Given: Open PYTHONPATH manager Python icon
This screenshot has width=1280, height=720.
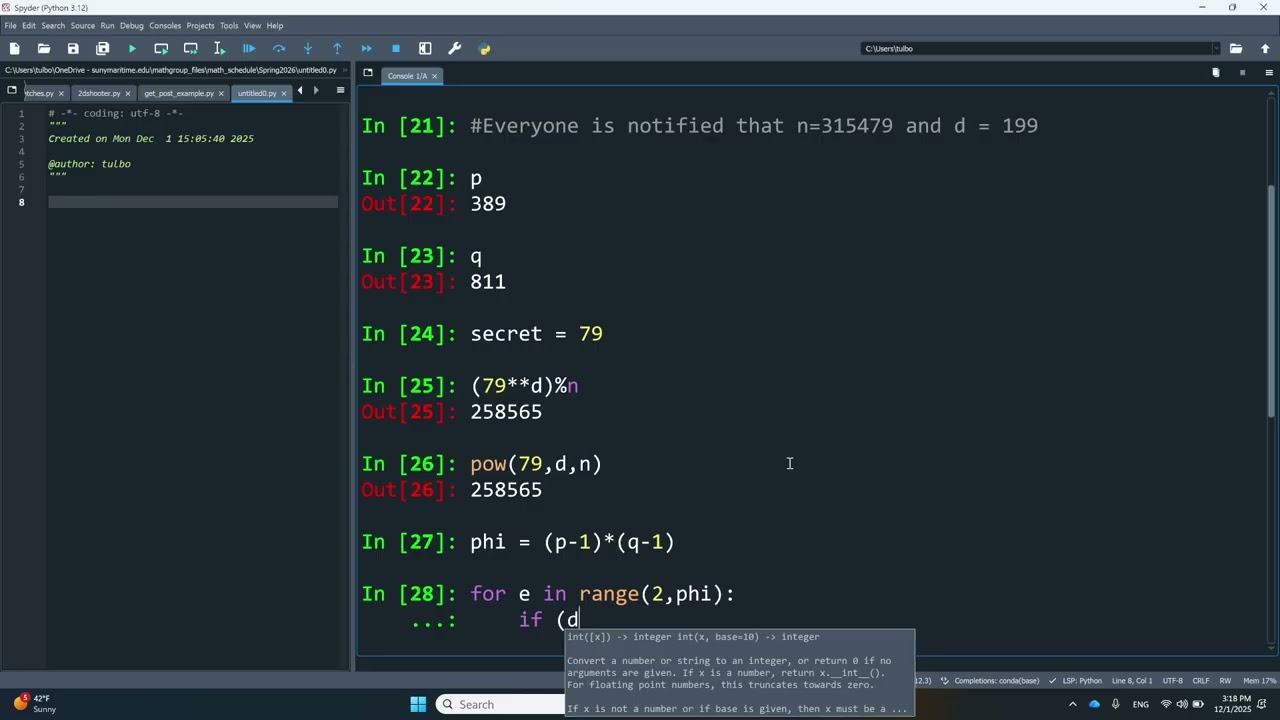Looking at the screenshot, I should 484,48.
